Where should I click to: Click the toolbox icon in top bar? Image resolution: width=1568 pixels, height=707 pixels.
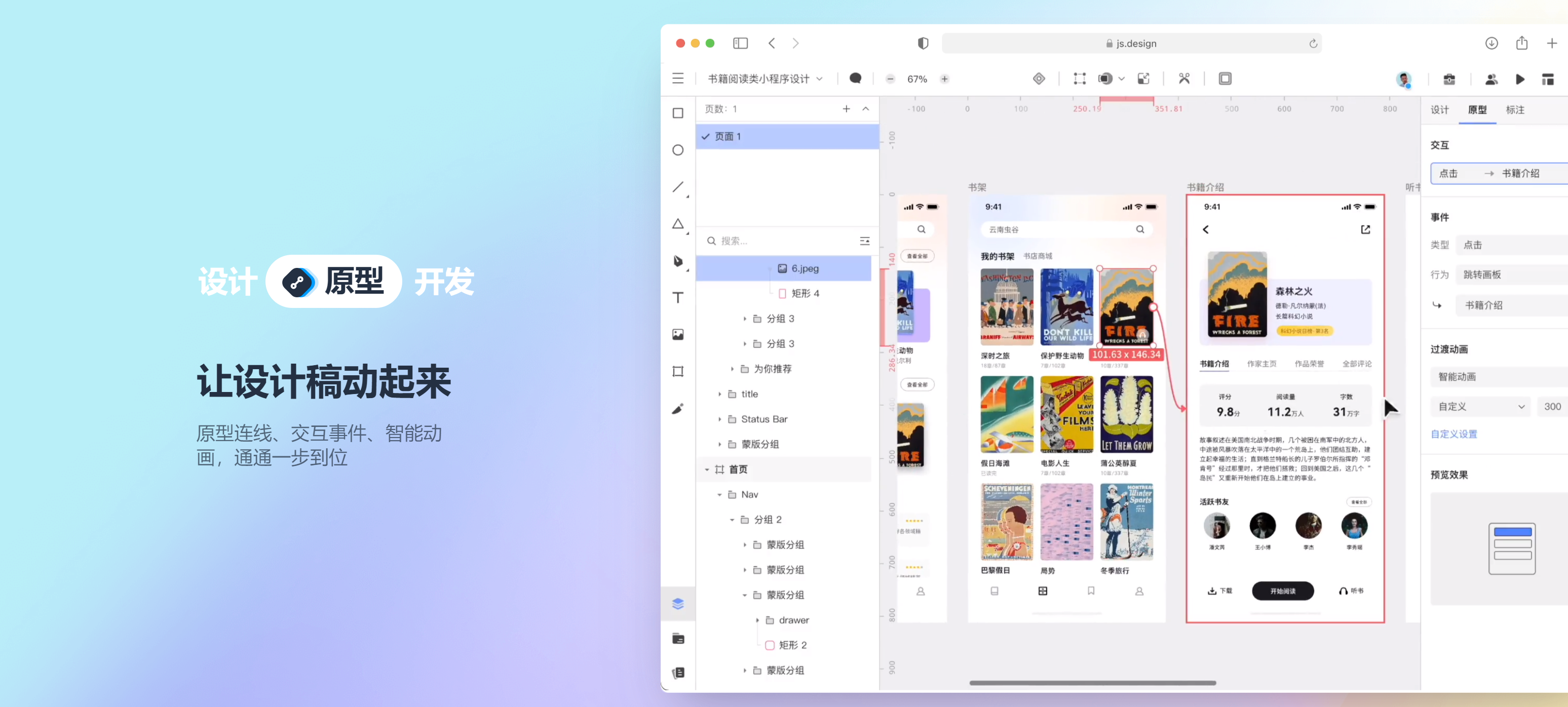click(1449, 79)
